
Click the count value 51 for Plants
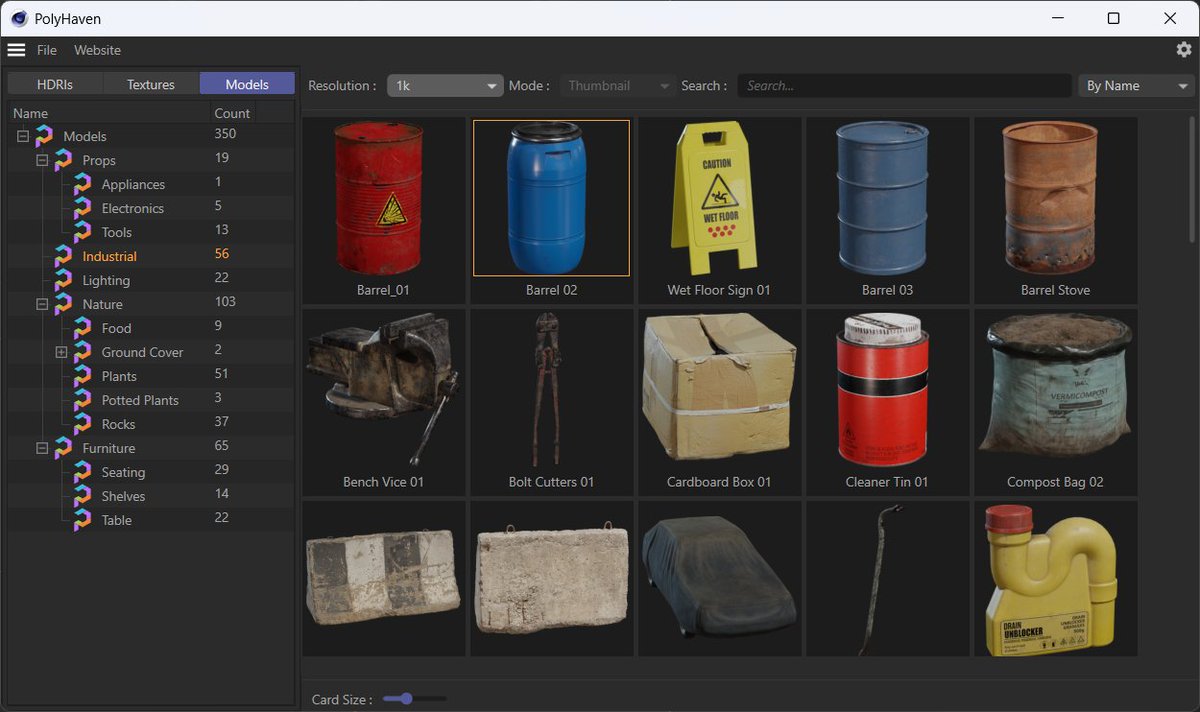(222, 374)
